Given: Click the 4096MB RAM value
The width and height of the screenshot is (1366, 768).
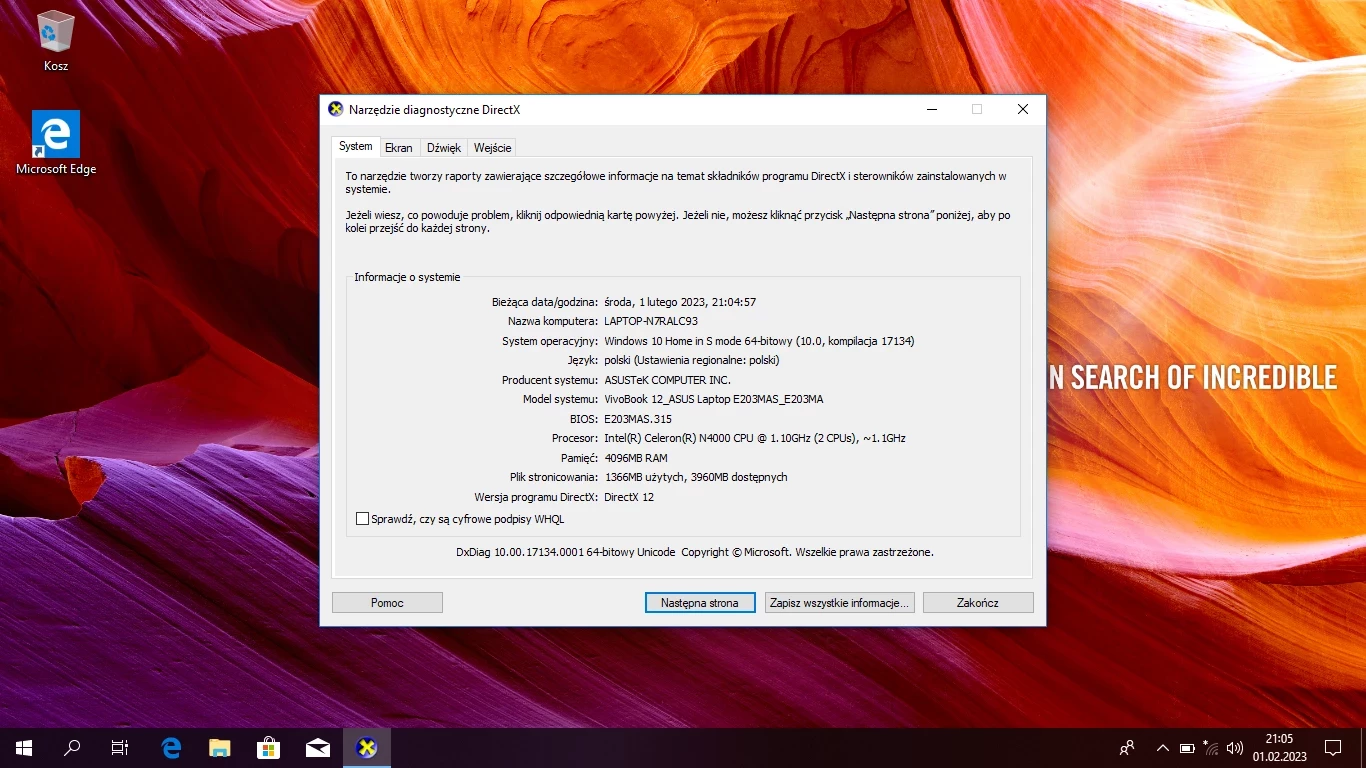Looking at the screenshot, I should pos(636,458).
